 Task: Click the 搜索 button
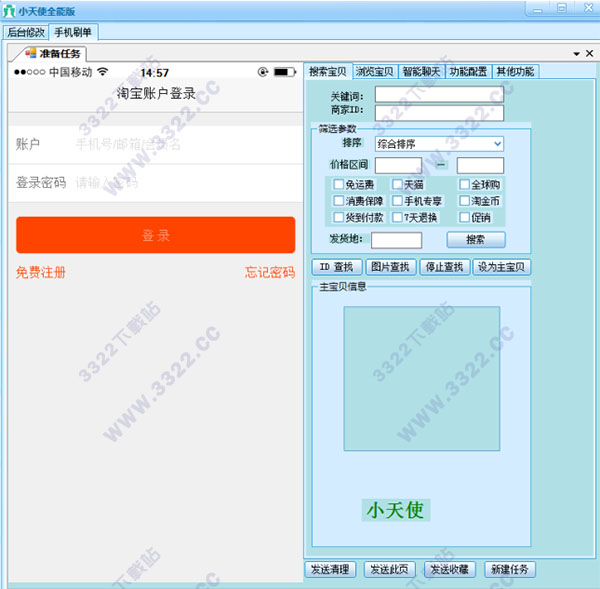pyautogui.click(x=476, y=240)
